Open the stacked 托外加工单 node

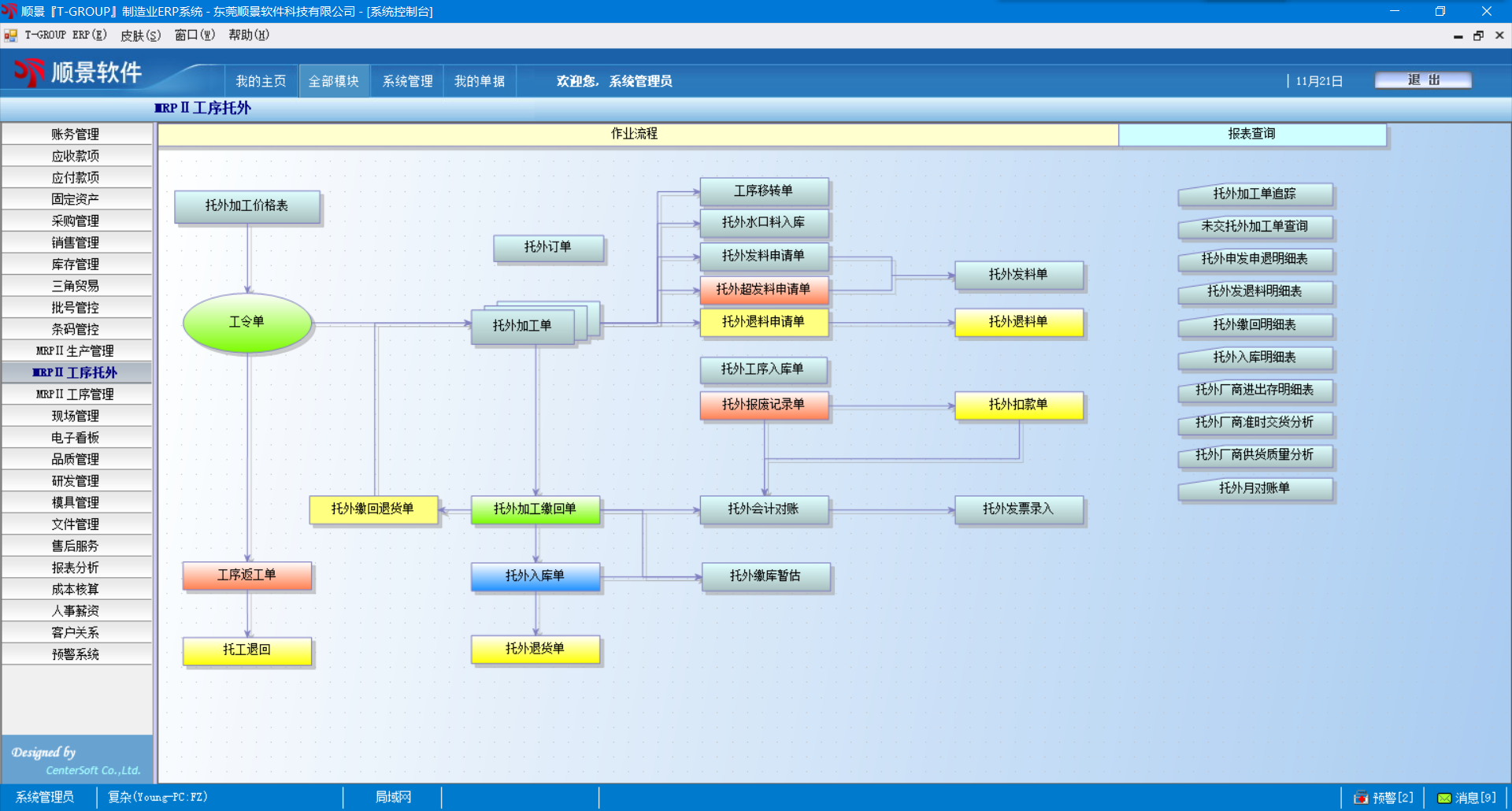[x=523, y=326]
